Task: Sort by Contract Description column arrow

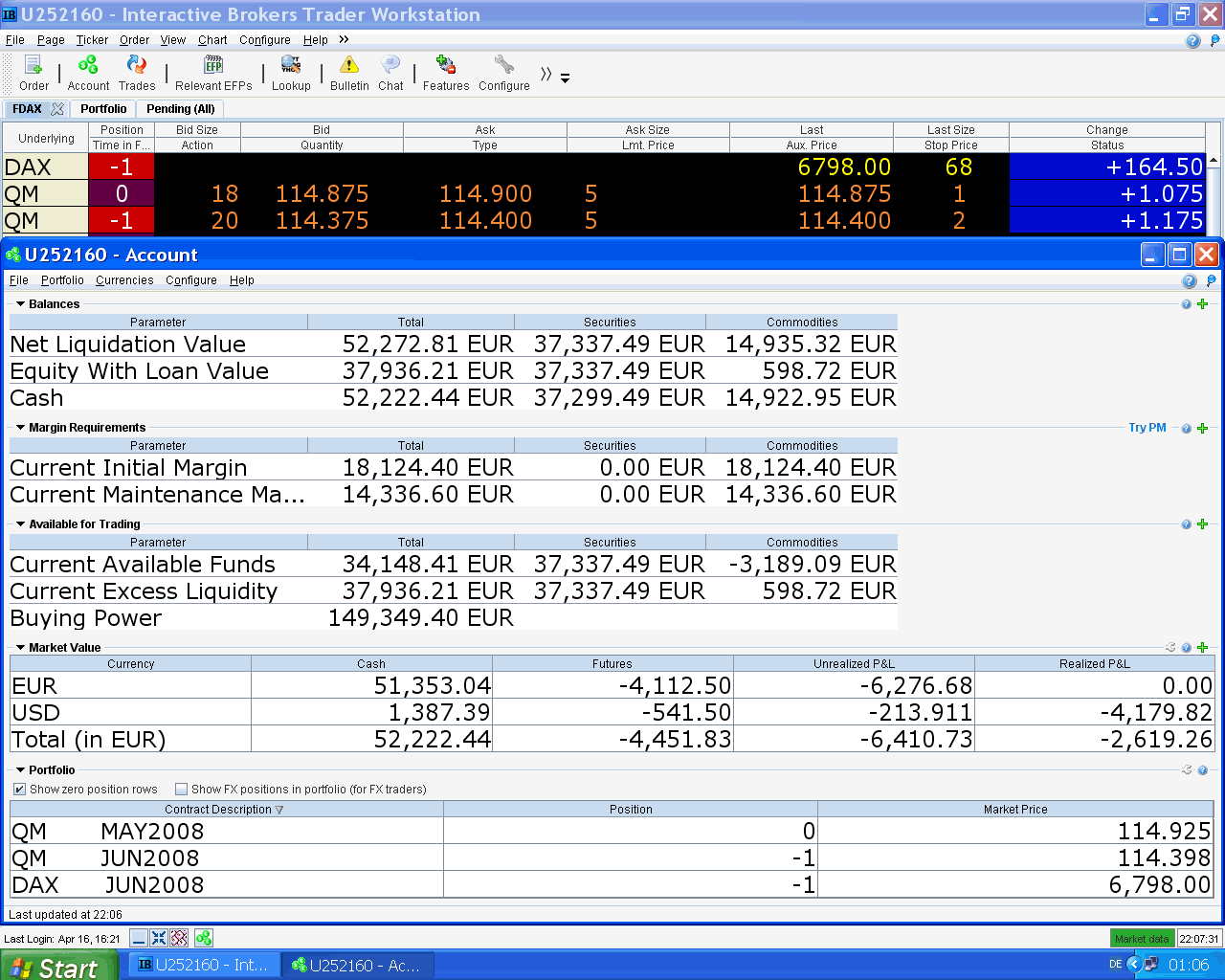Action: (x=279, y=810)
